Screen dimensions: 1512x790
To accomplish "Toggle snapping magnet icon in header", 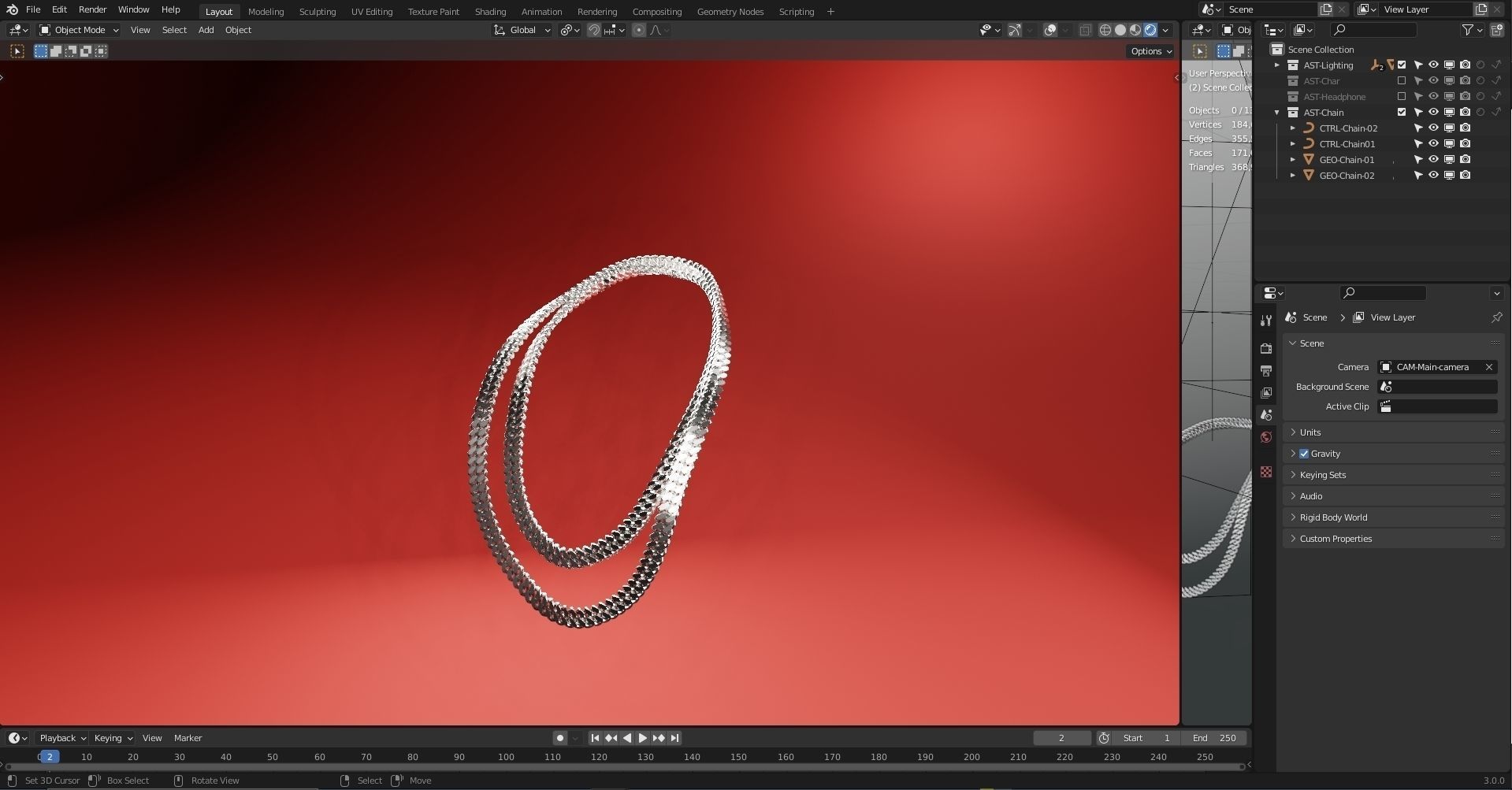I will pos(594,30).
